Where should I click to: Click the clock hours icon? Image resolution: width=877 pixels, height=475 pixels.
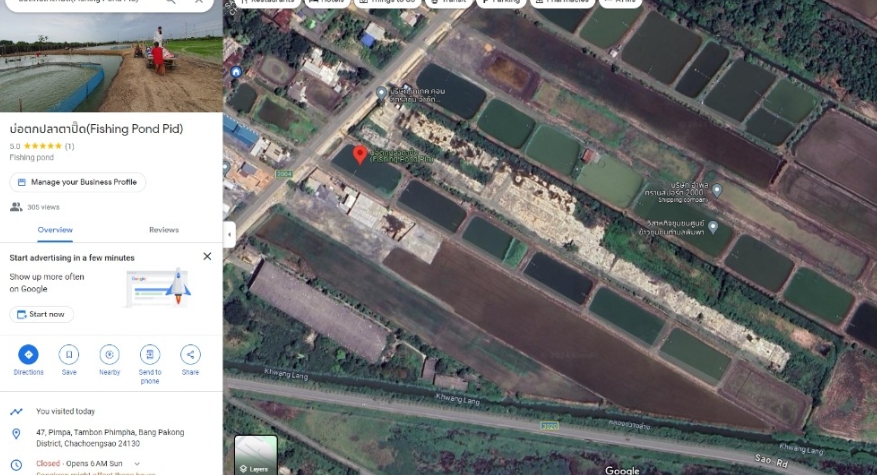point(16,464)
